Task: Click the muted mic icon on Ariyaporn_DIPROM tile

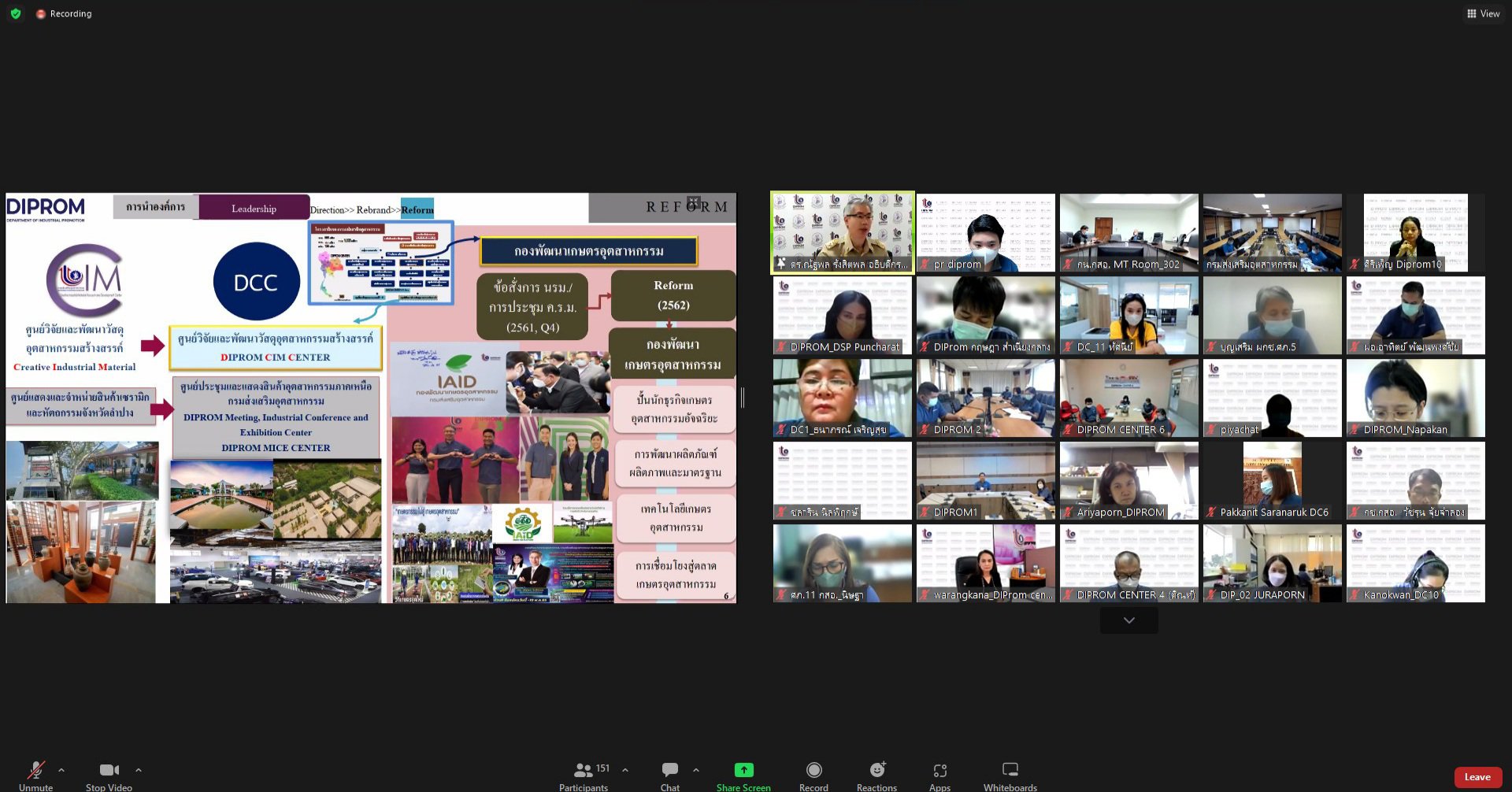Action: [1069, 513]
